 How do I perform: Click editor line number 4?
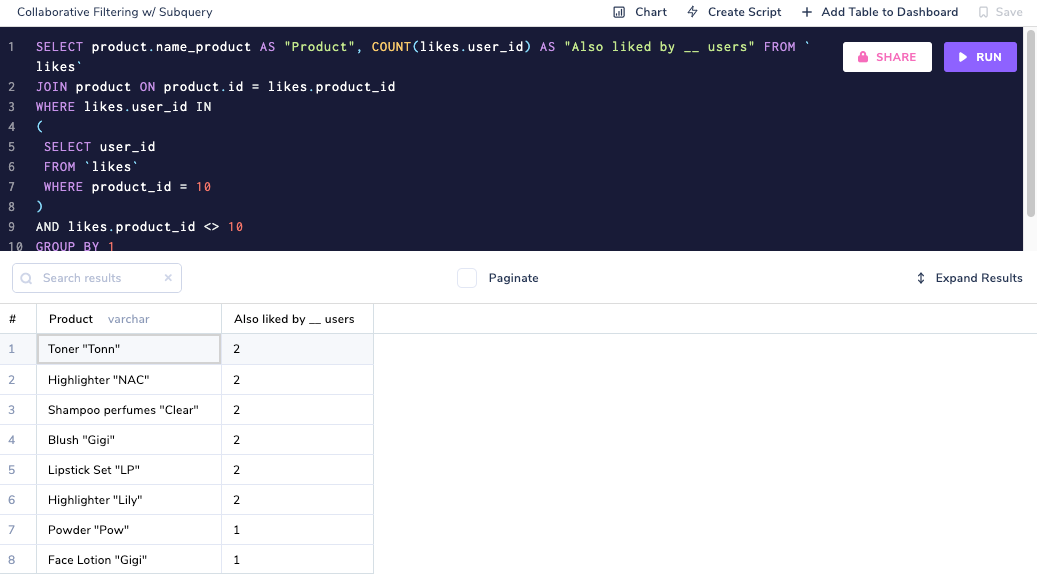(x=11, y=126)
